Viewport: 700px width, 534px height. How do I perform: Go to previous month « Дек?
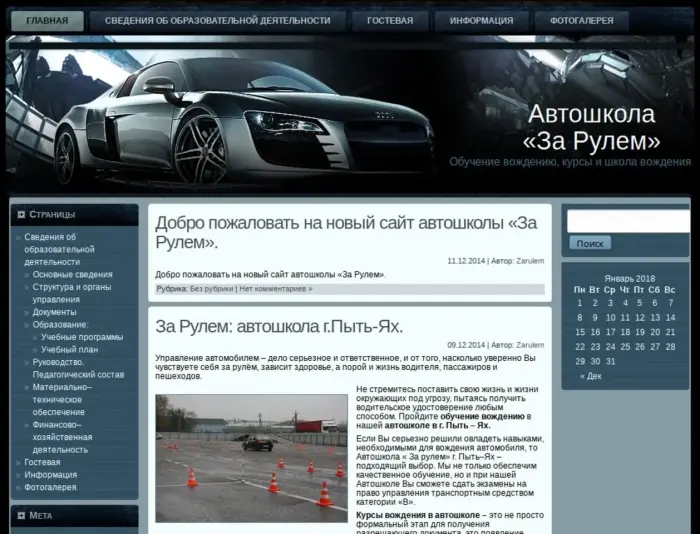590,376
